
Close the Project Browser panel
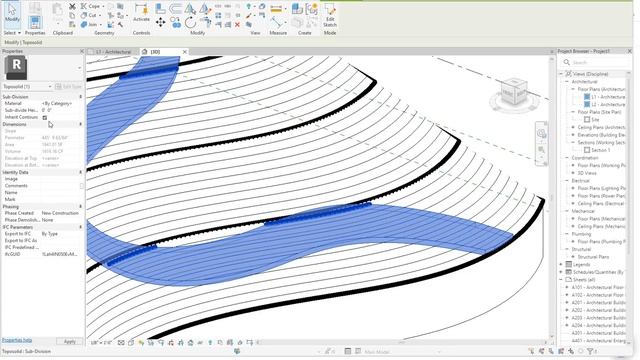(x=629, y=51)
